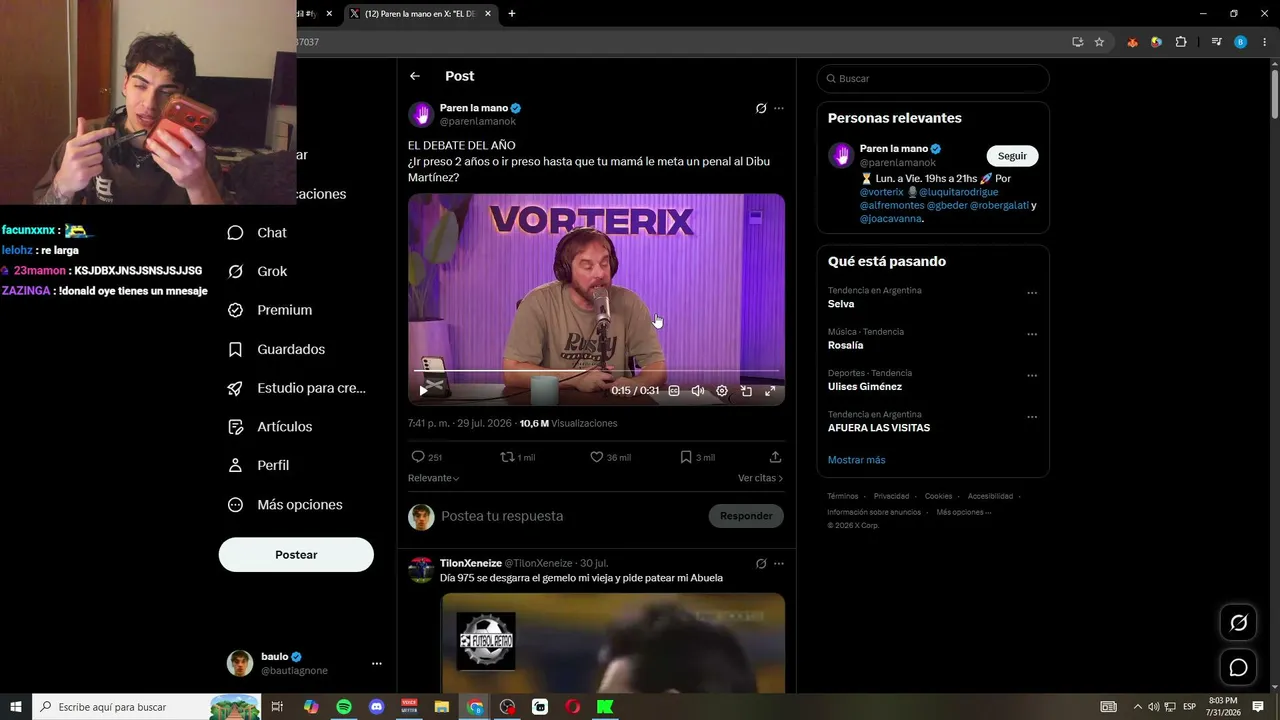Click the Buscar search field
Viewport: 1280px width, 720px height.
[x=933, y=78]
